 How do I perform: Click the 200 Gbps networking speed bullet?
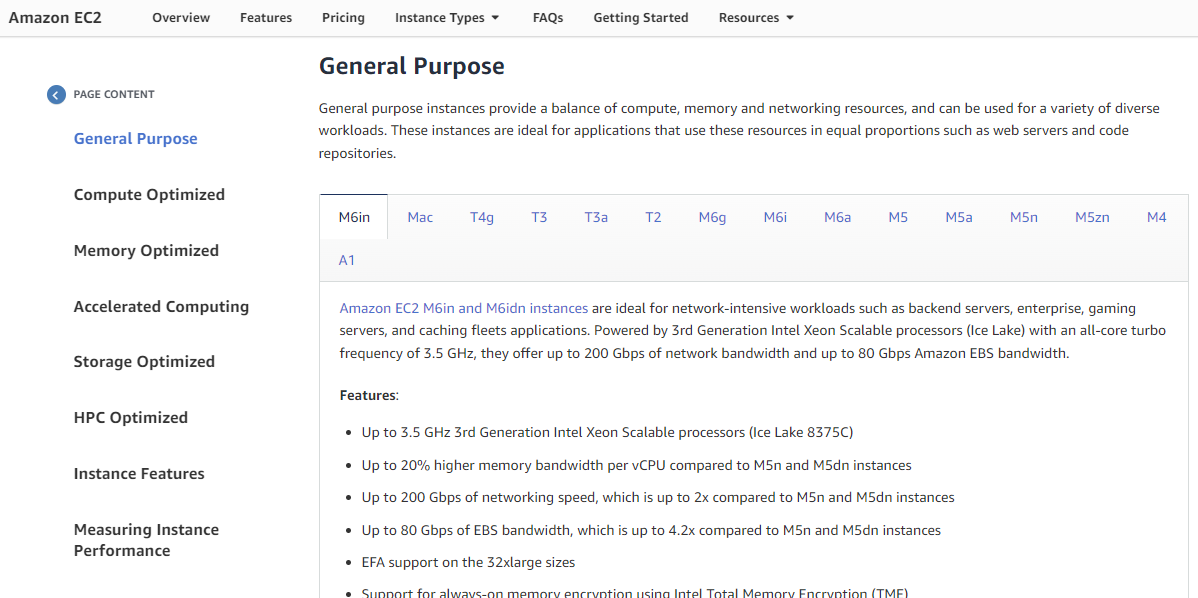coord(658,497)
